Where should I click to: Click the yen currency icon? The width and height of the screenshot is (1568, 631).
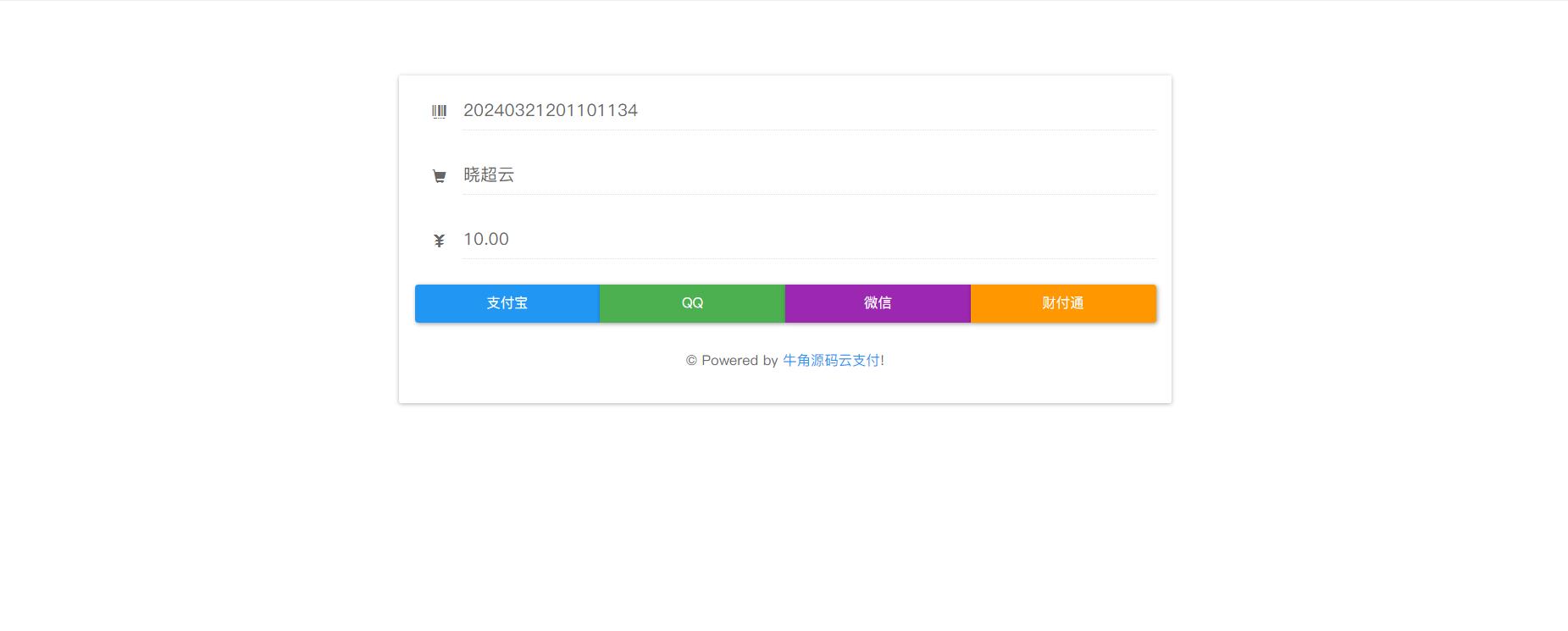tap(439, 241)
